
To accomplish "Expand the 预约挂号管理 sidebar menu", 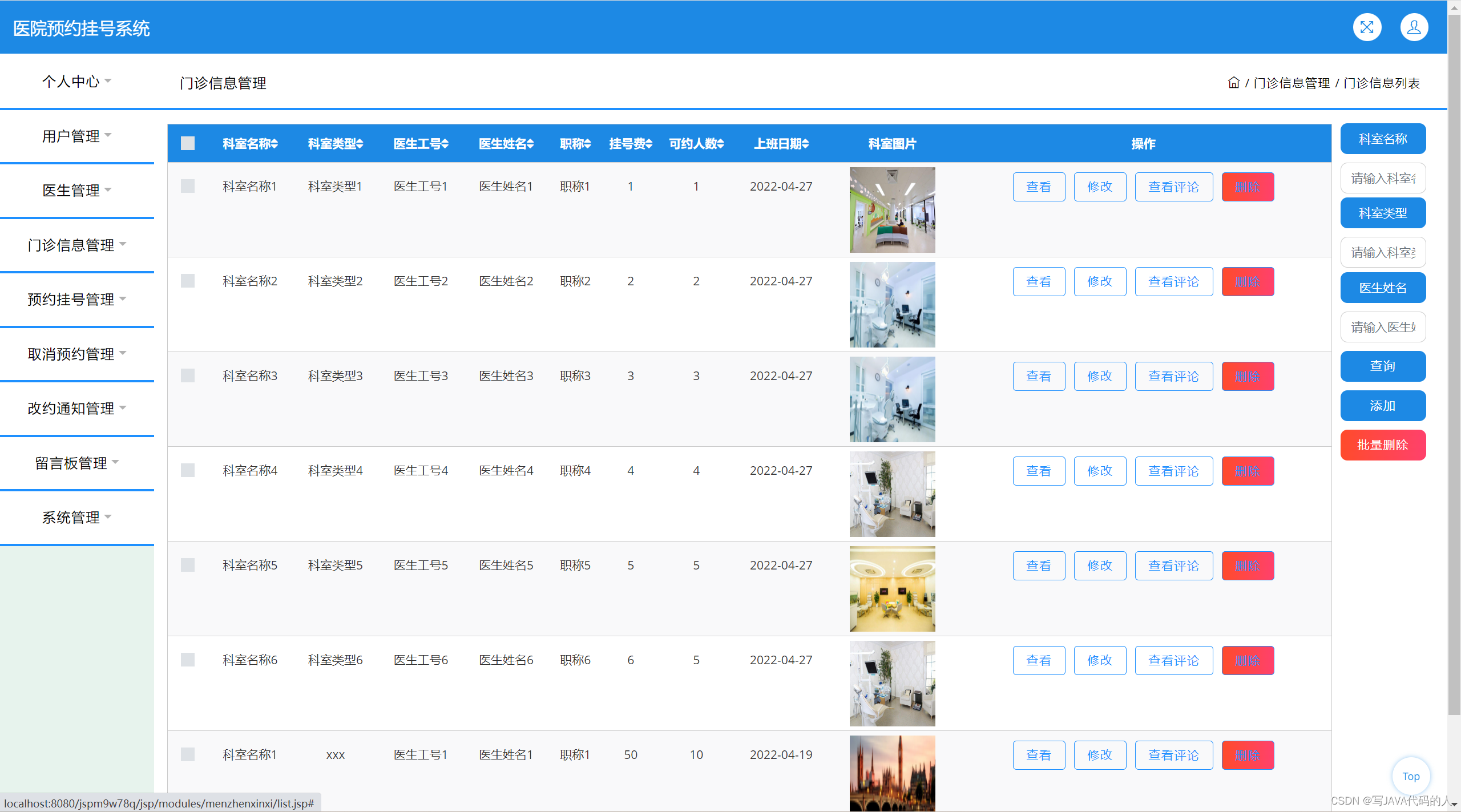I will tap(76, 299).
